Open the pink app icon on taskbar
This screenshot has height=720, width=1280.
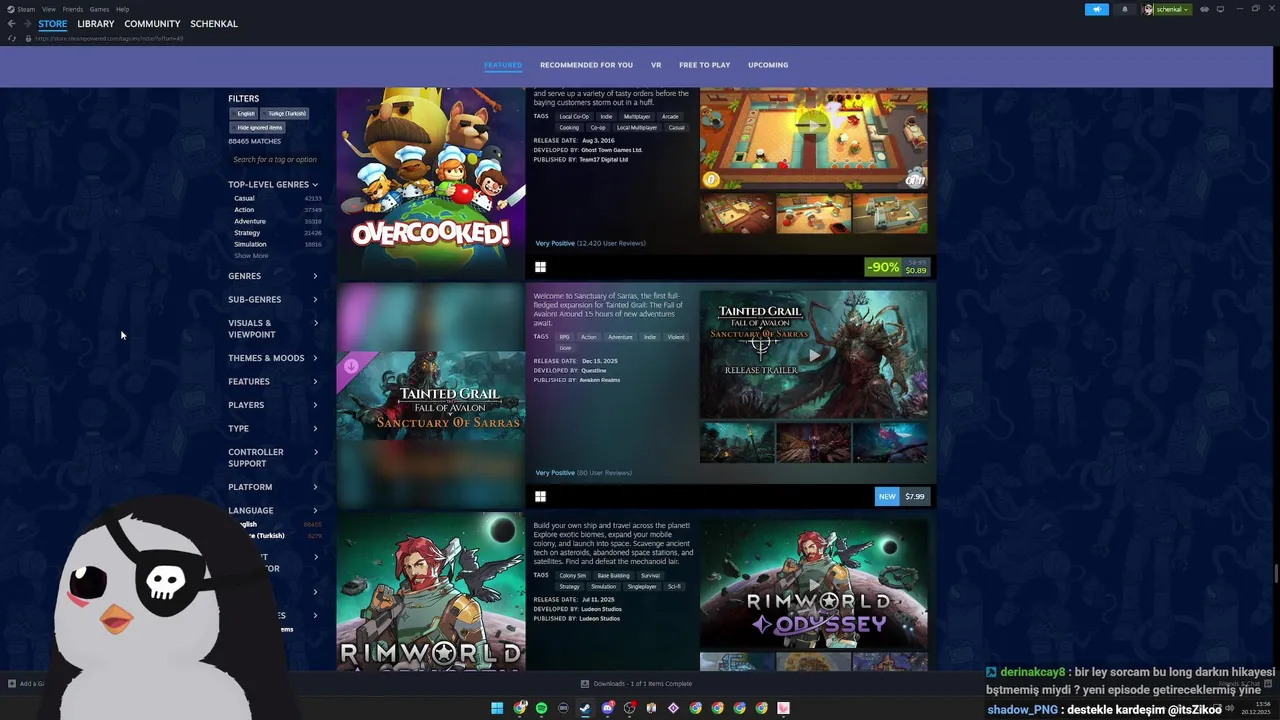tap(783, 708)
